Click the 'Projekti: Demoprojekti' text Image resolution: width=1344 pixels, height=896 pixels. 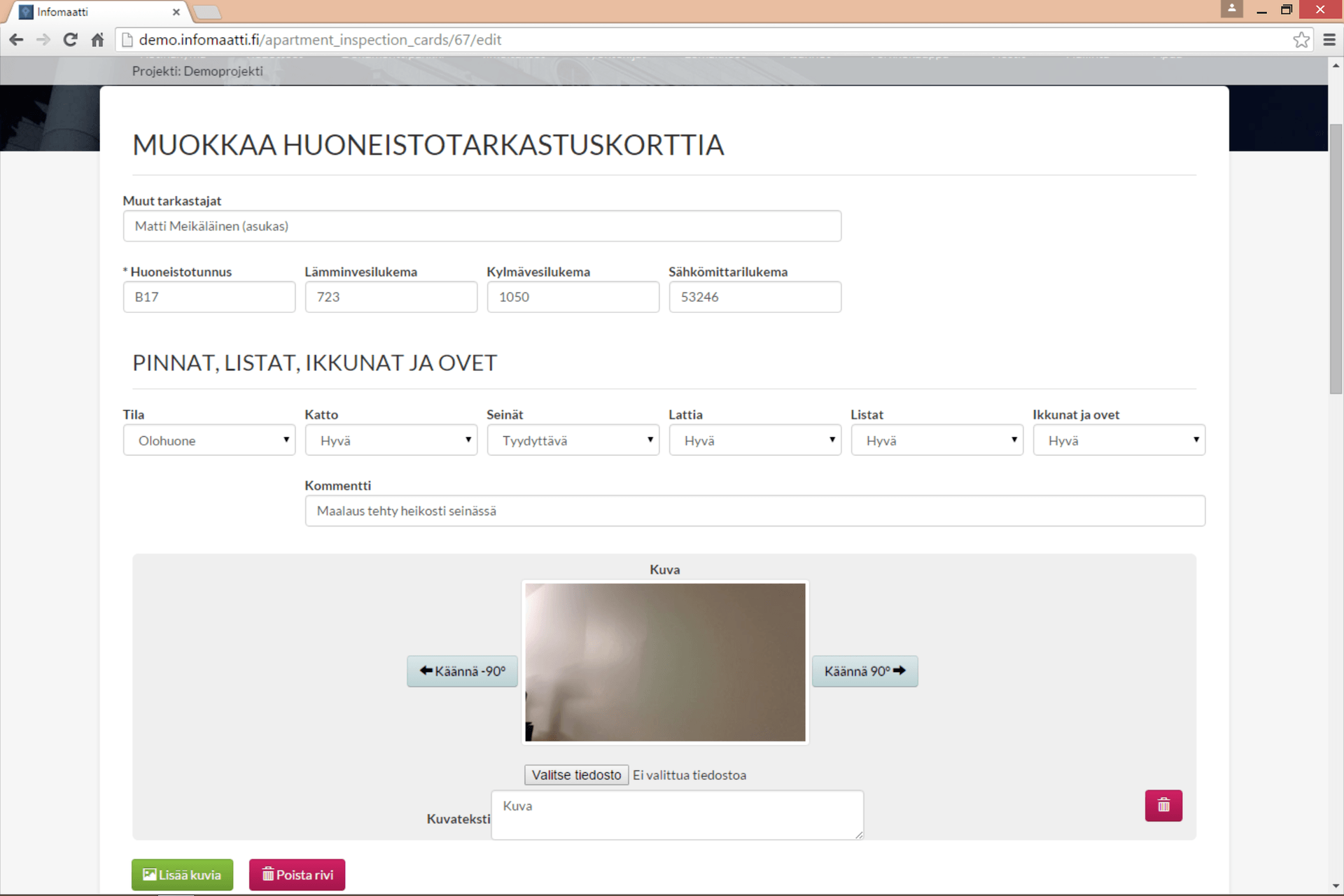(197, 71)
